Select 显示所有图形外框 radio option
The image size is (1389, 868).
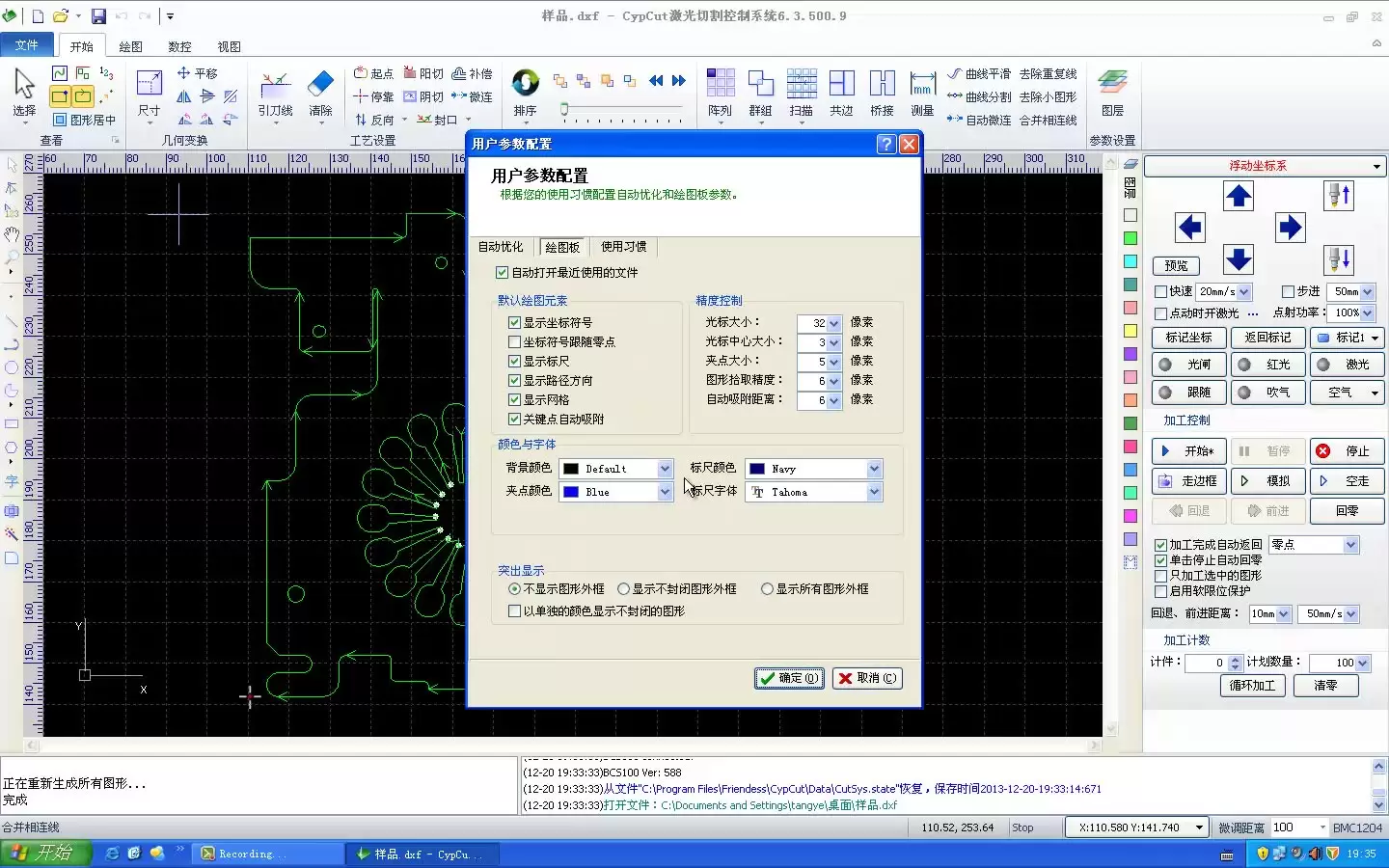[767, 589]
